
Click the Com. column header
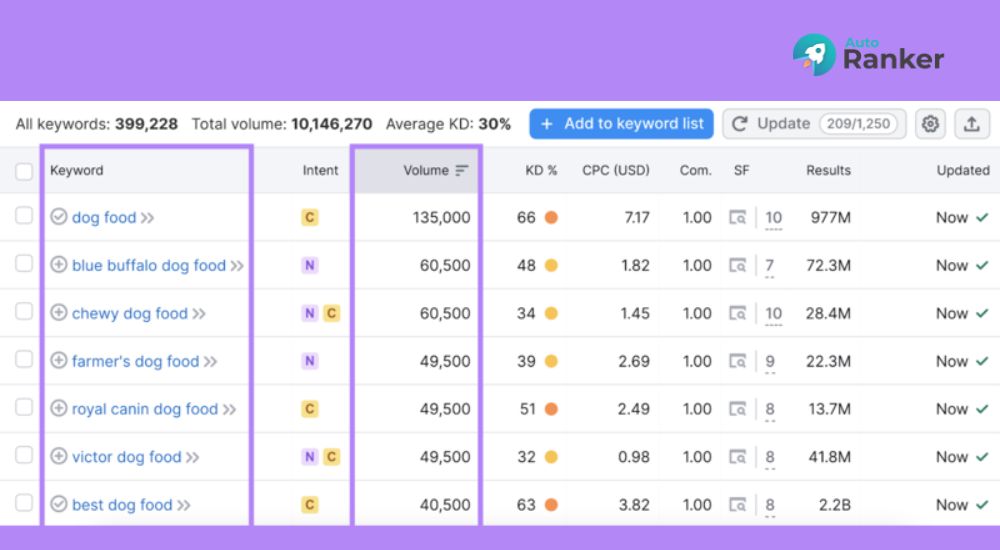pyautogui.click(x=695, y=170)
